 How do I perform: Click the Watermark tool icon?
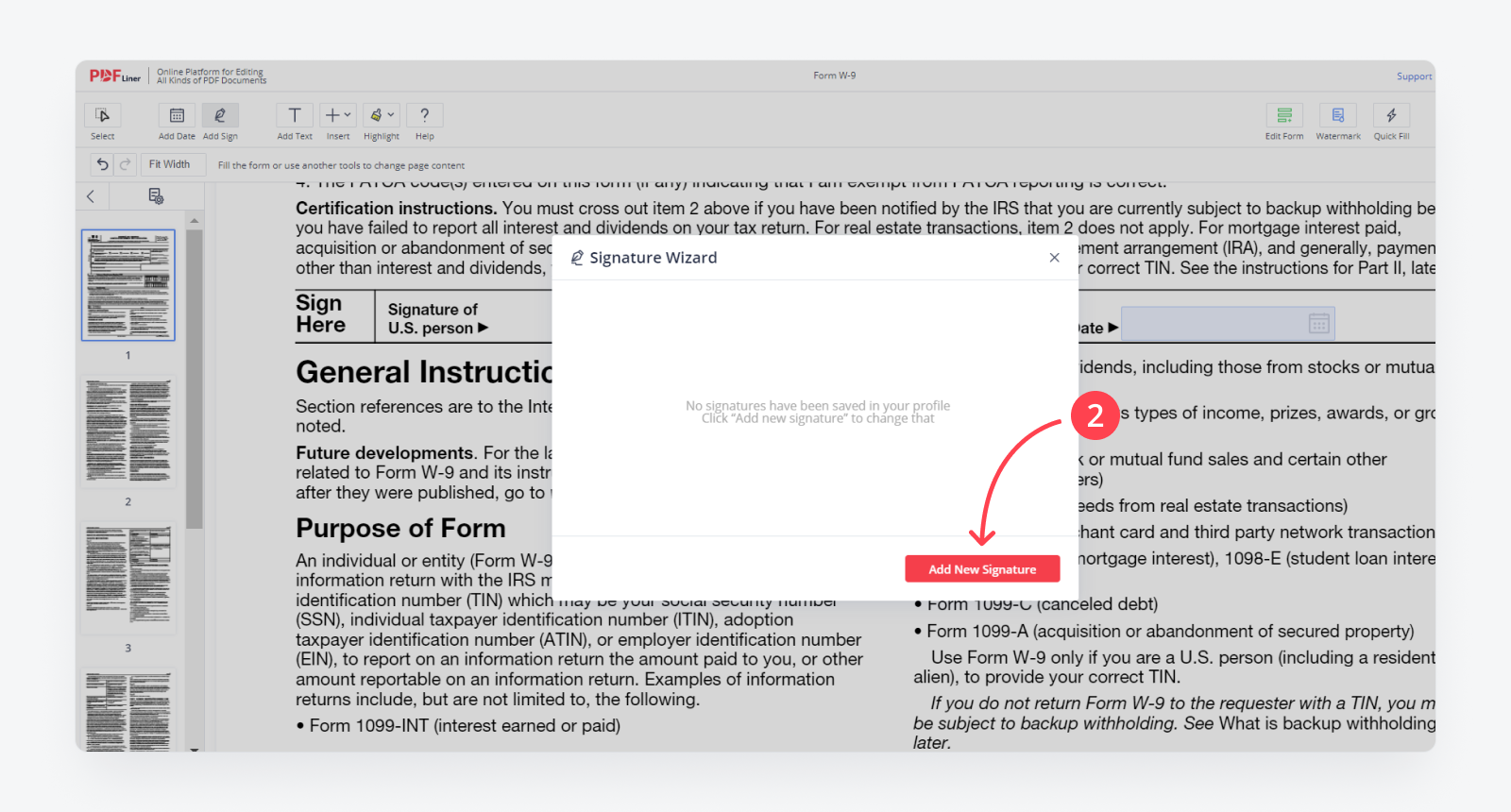(1338, 115)
